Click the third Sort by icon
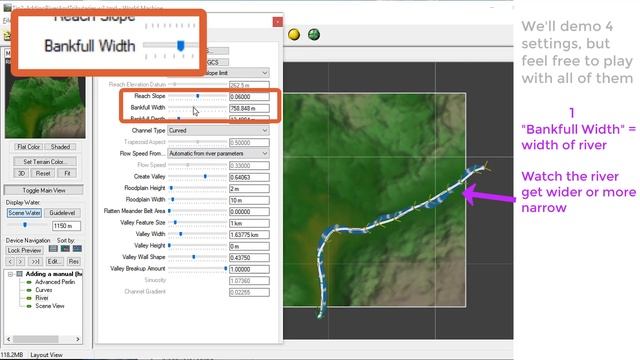 (77, 249)
